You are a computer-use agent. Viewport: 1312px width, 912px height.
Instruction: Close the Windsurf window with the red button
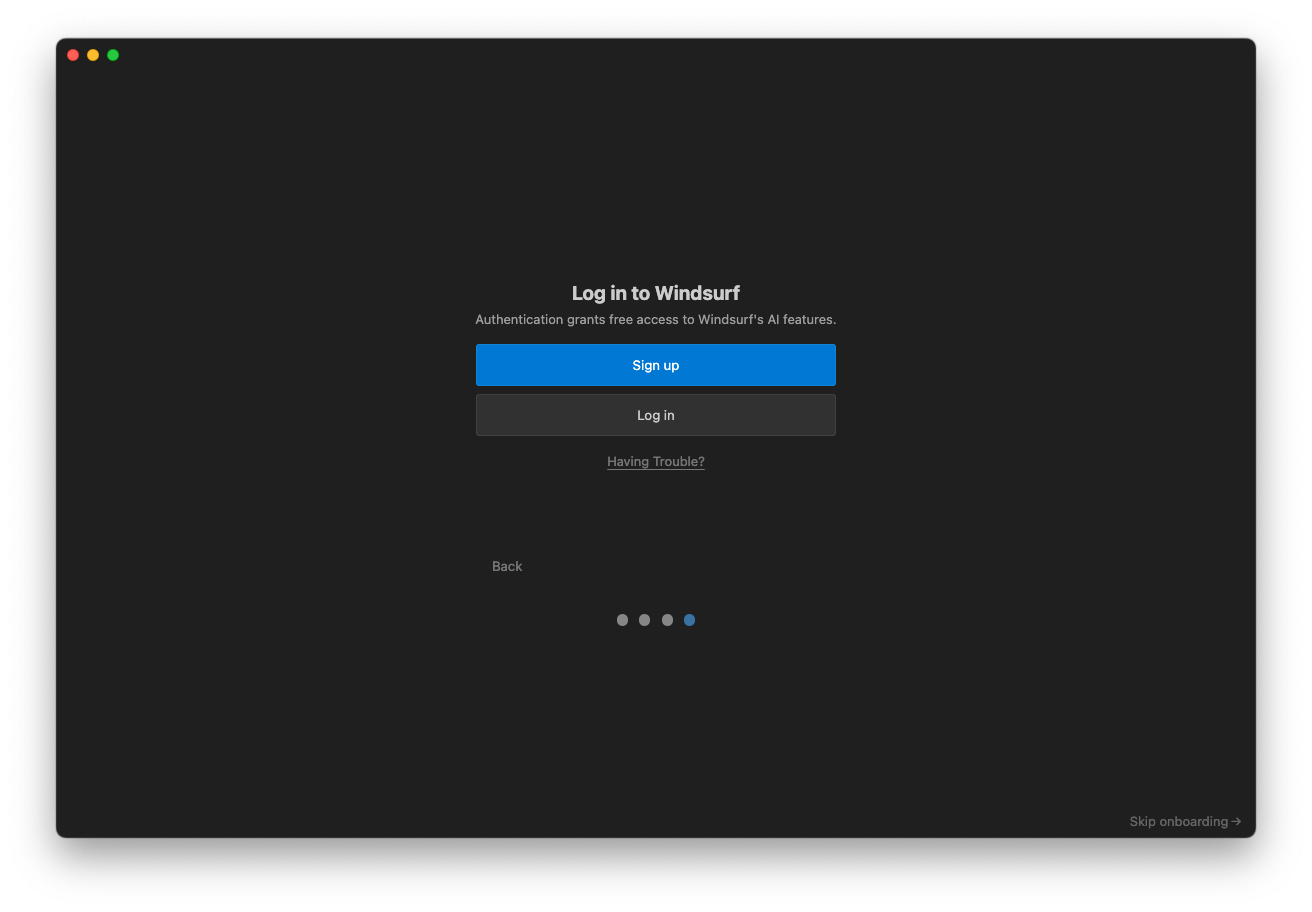tap(73, 55)
